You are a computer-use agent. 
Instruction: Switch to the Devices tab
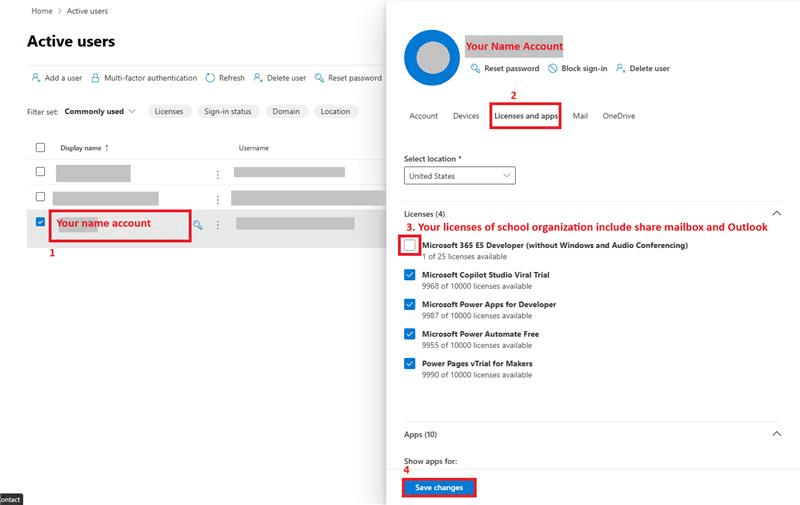pos(466,116)
